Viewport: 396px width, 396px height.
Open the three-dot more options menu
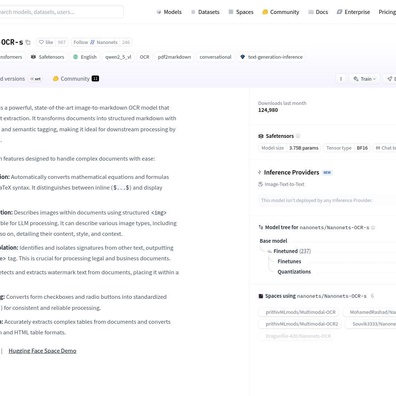click(341, 79)
